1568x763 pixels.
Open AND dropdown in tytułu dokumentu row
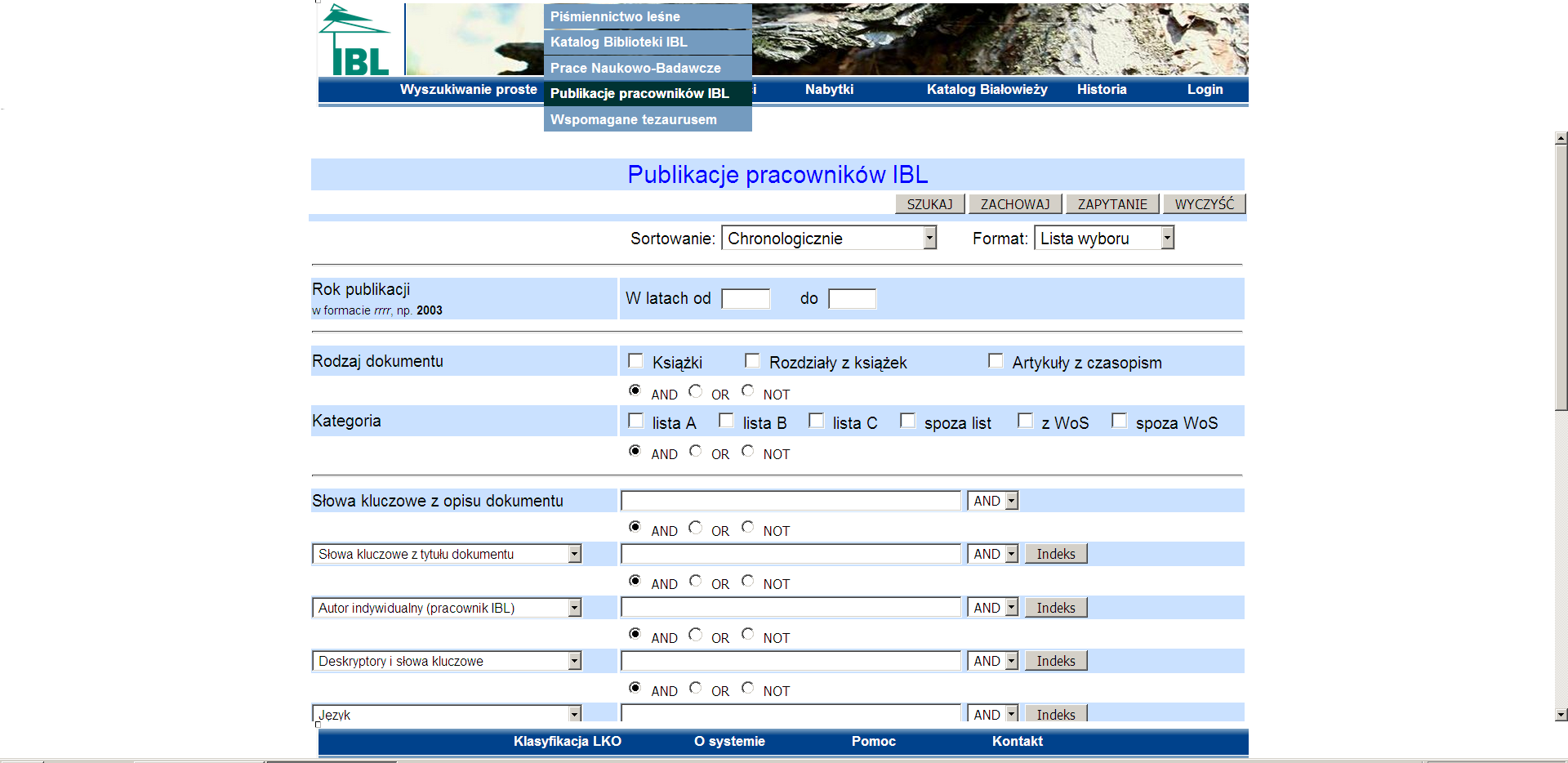tap(993, 554)
